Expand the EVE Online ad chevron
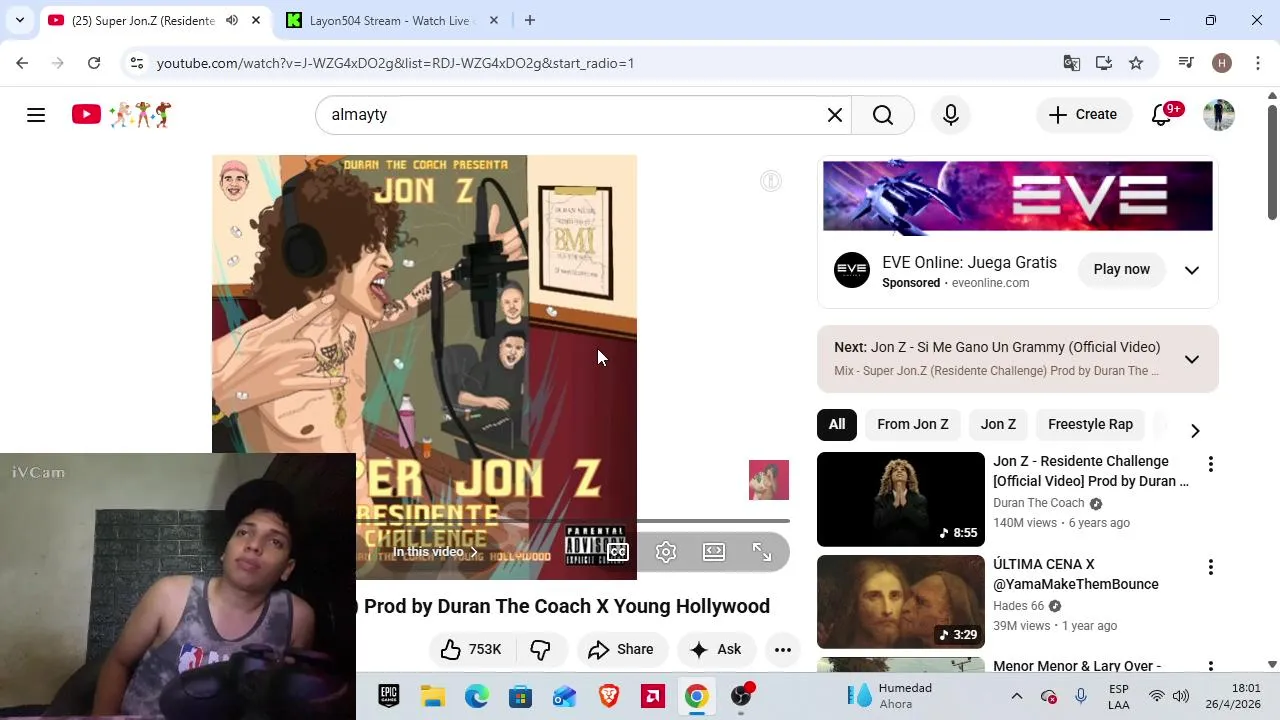1280x720 pixels. coord(1192,270)
